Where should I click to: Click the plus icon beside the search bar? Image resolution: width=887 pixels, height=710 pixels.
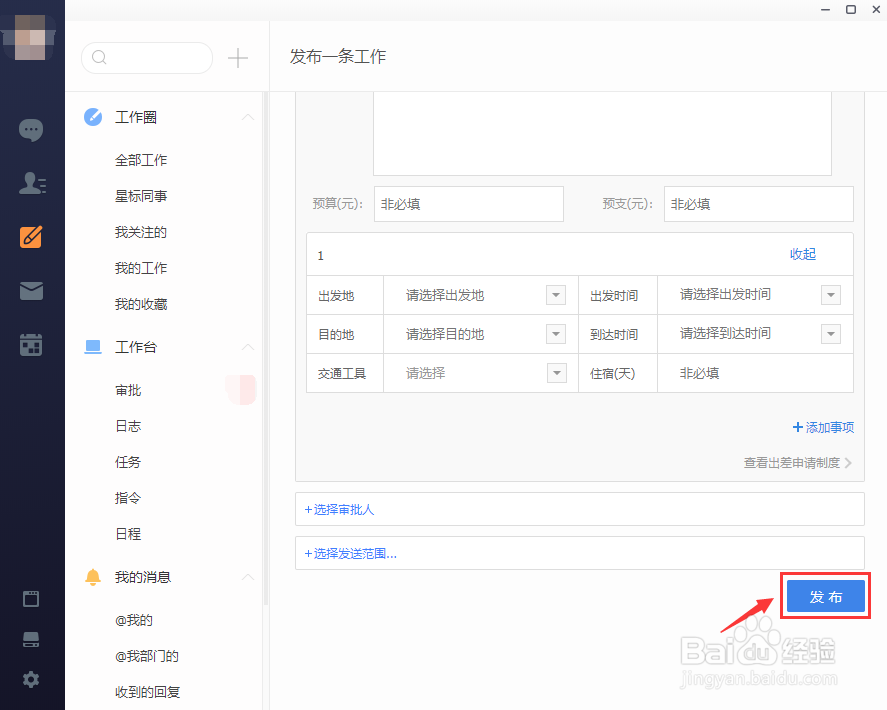238,58
